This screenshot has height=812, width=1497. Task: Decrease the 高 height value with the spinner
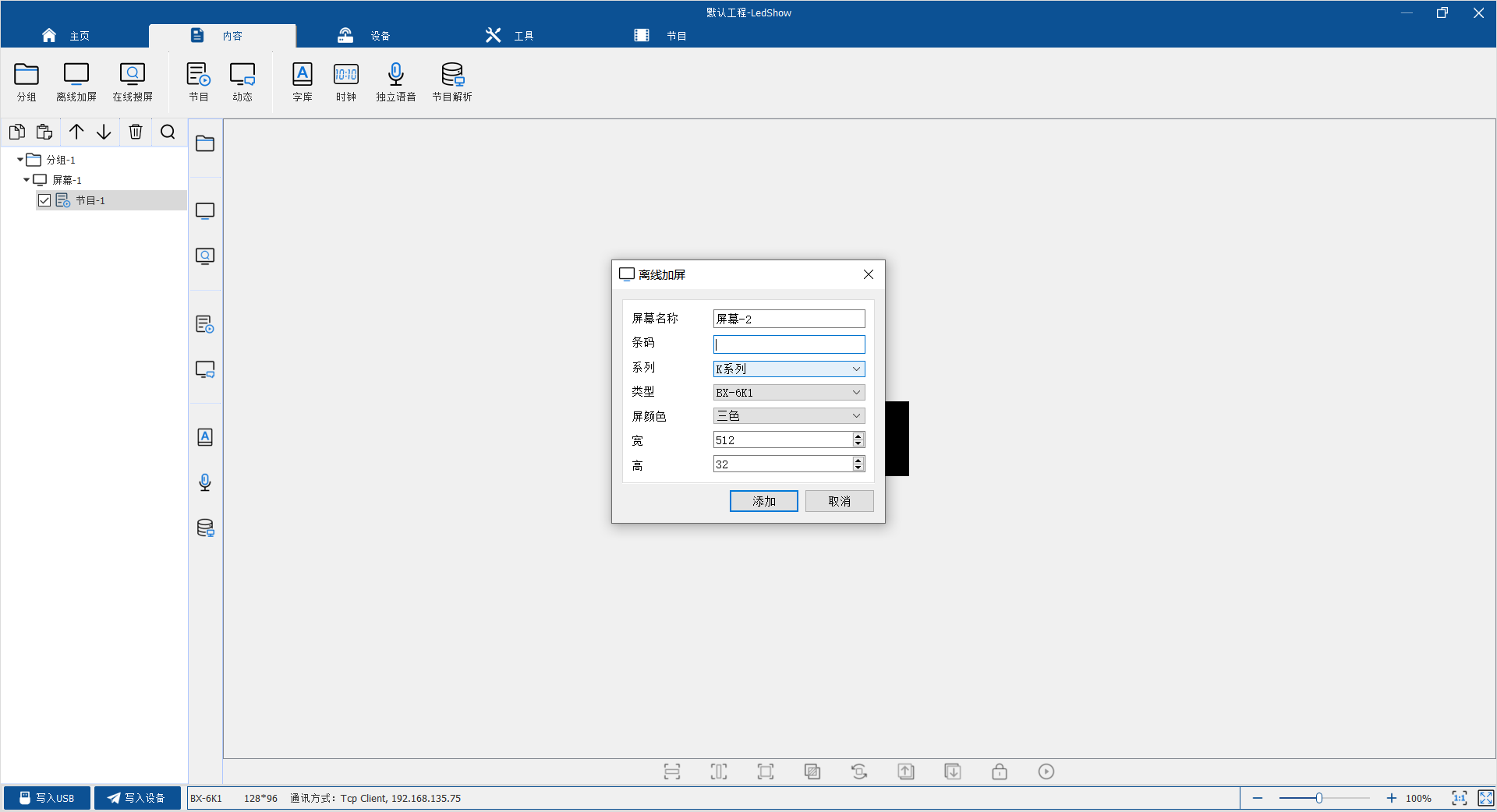pyautogui.click(x=858, y=468)
